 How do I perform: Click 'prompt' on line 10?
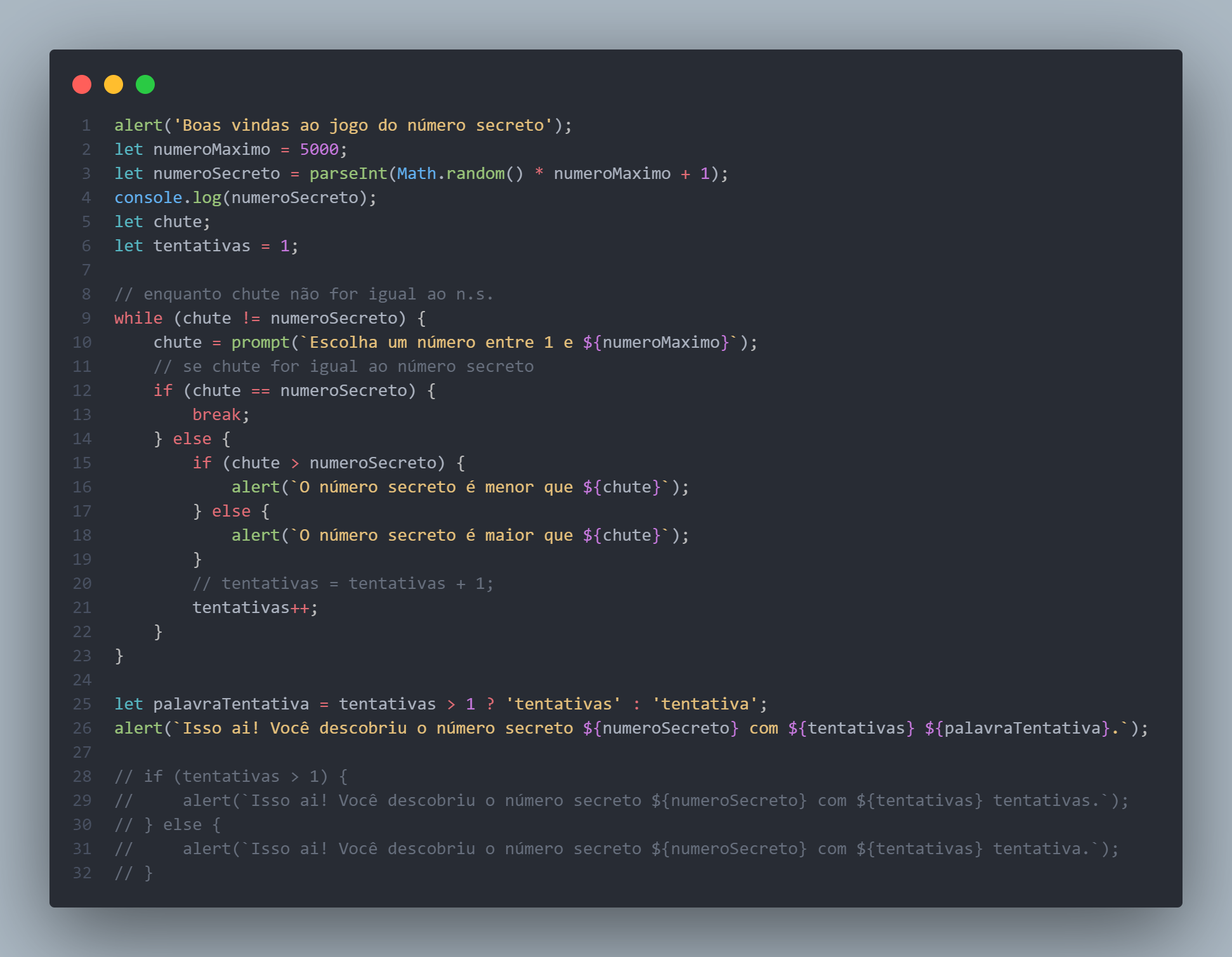pyautogui.click(x=260, y=342)
